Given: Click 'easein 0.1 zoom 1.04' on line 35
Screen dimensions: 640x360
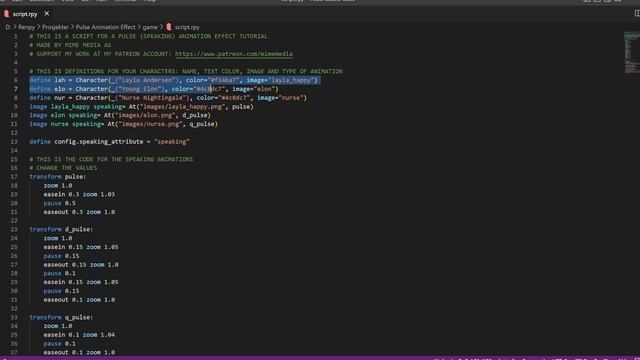Looking at the screenshot, I should coord(79,335).
